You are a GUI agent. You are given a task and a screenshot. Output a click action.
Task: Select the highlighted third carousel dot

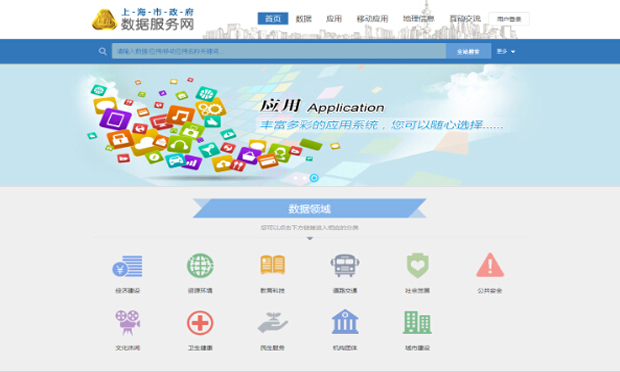(314, 178)
